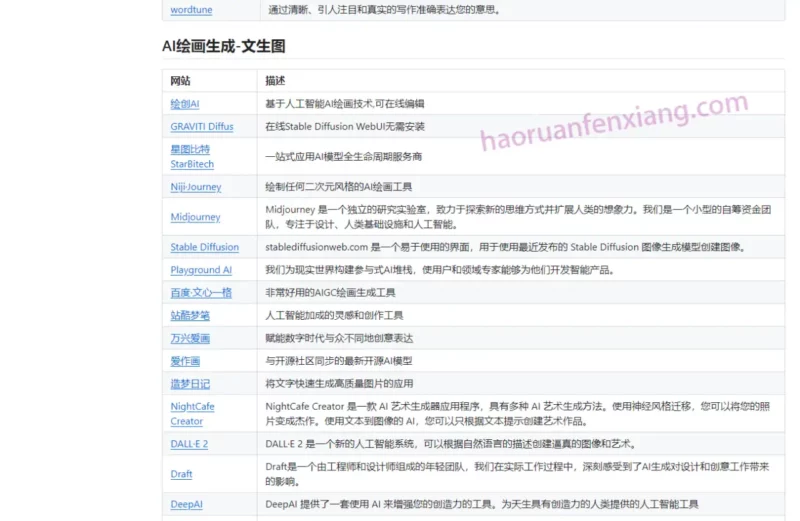Click description 基于人工智能AI绘画技术,可在线编辑
800x521 pixels.
click(x=344, y=104)
